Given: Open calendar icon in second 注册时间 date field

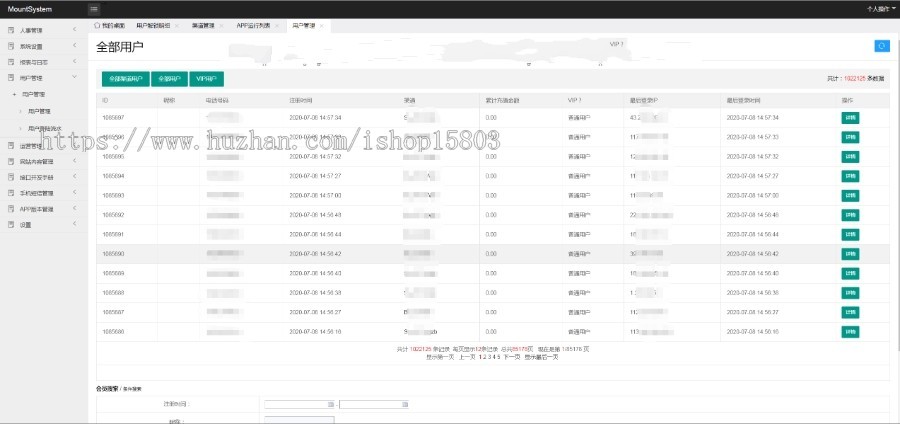Looking at the screenshot, I should (x=405, y=404).
